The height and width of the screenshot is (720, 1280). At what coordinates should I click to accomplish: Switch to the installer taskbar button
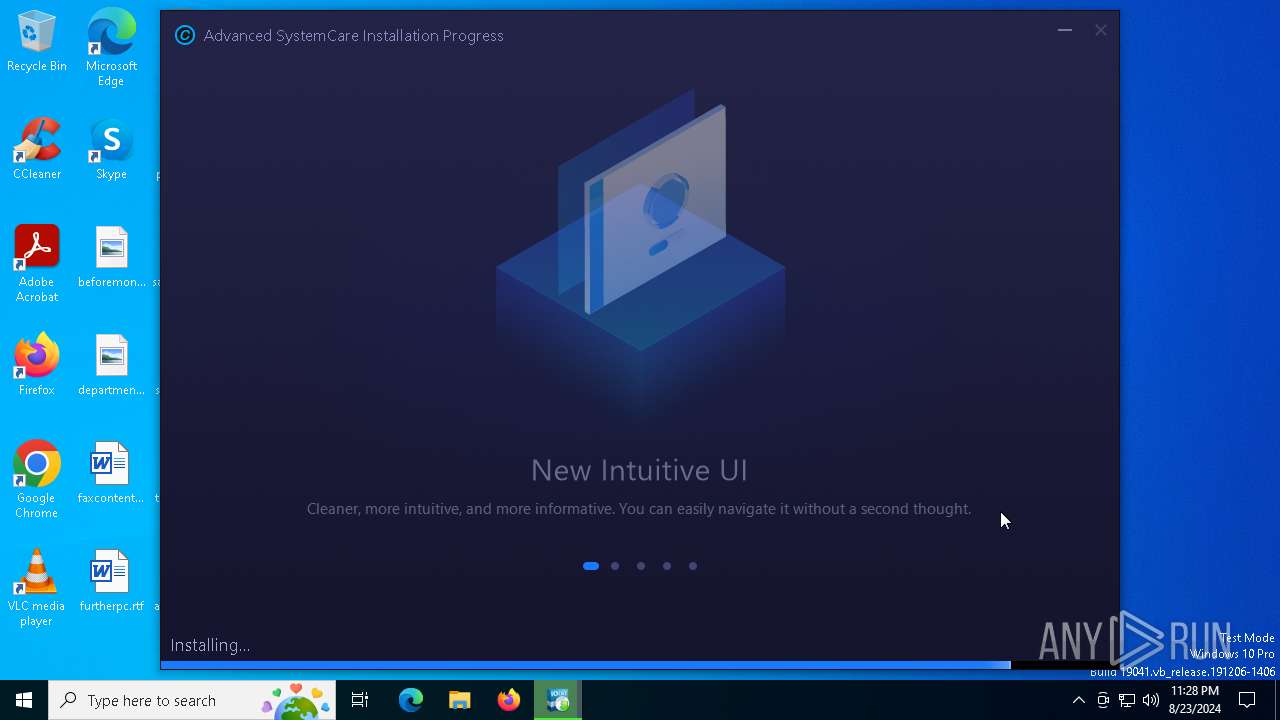(x=558, y=700)
